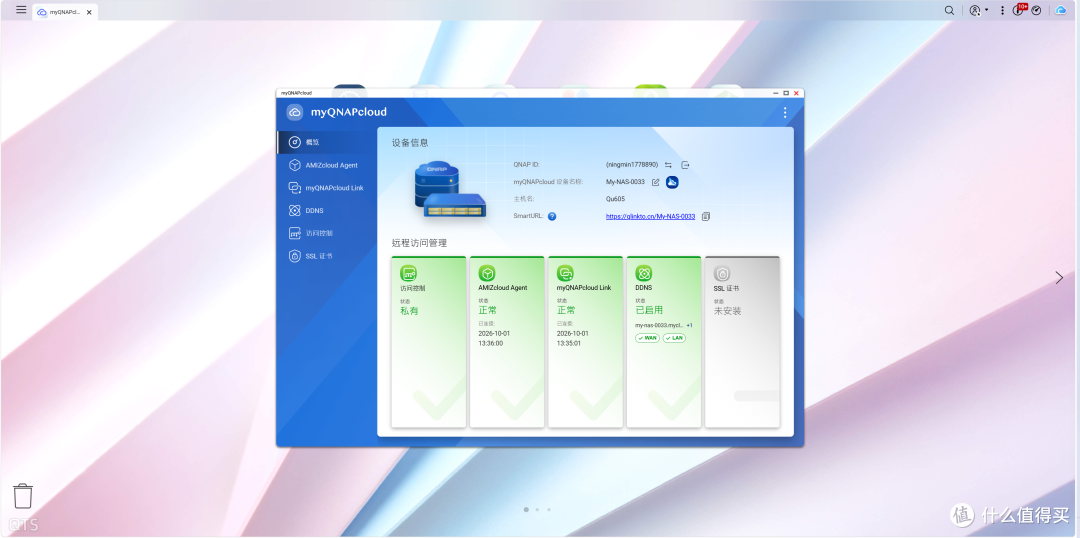This screenshot has height=538, width=1080.
Task: Click the WAN badge in DDNS card
Action: (647, 338)
